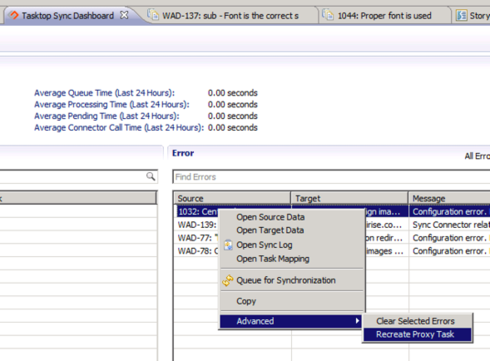The height and width of the screenshot is (361, 490).
Task: Choose Queue for Synchronization menu item
Action: point(286,280)
